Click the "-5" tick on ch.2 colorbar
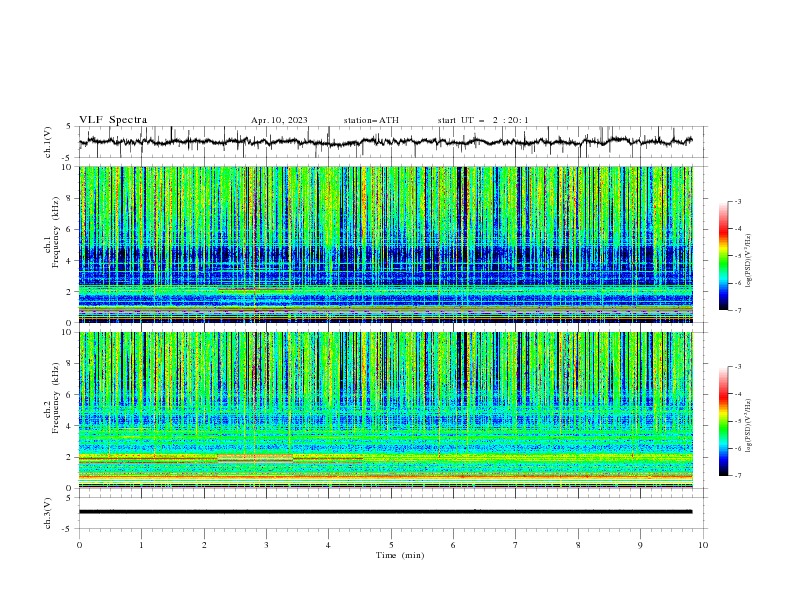This screenshot has width=792, height=612. (737, 421)
